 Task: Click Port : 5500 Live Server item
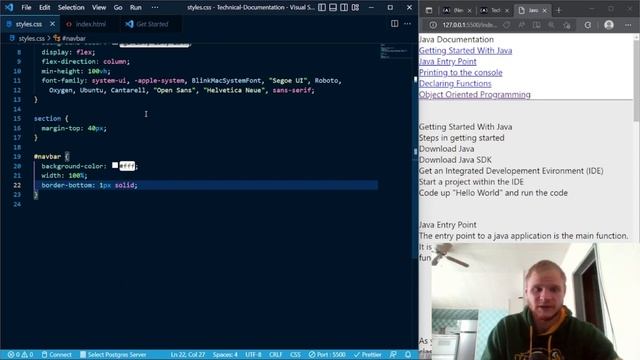click(x=327, y=355)
